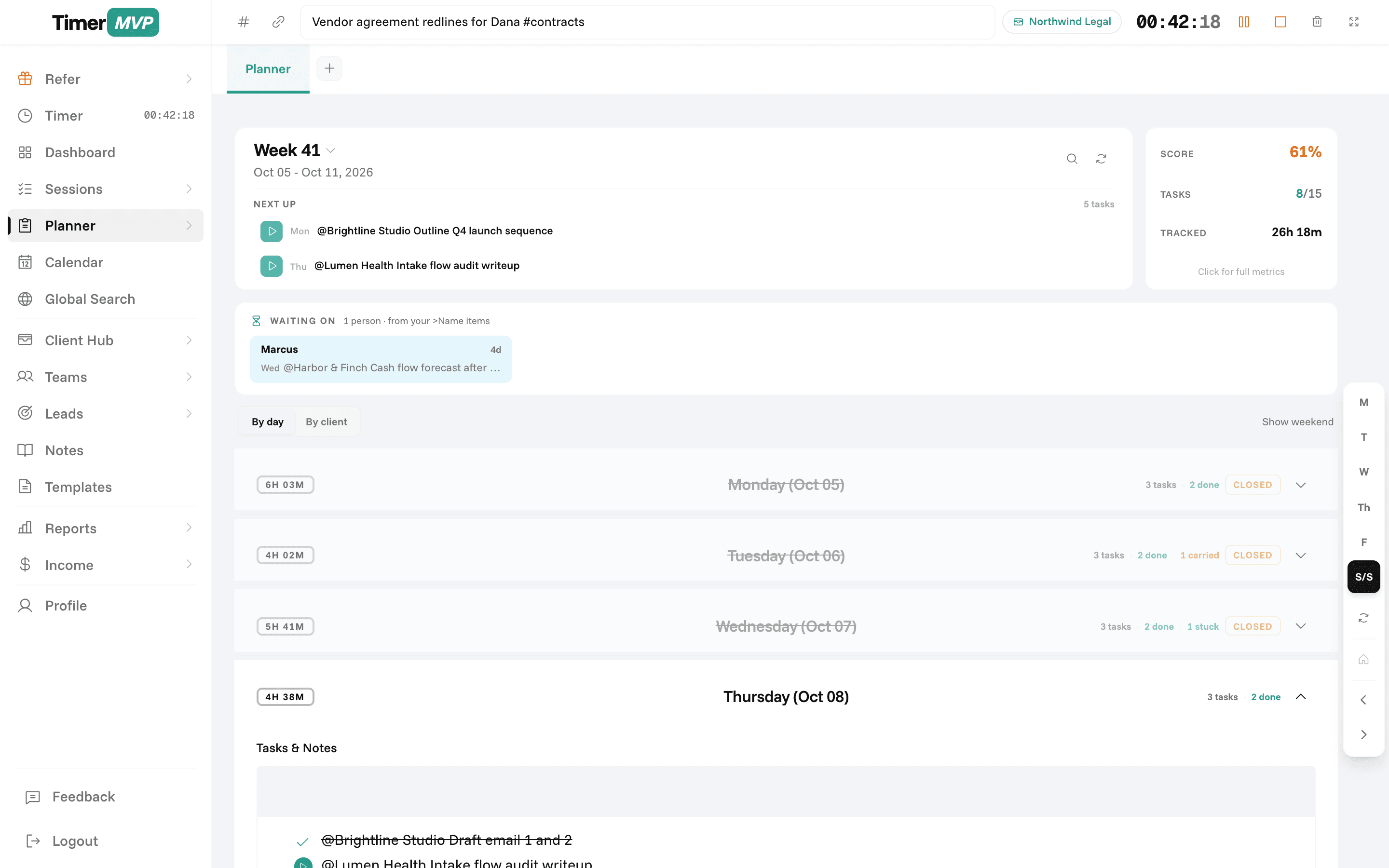Expand Sessions submenu chevron in sidebar
The height and width of the screenshot is (868, 1389).
(x=189, y=189)
